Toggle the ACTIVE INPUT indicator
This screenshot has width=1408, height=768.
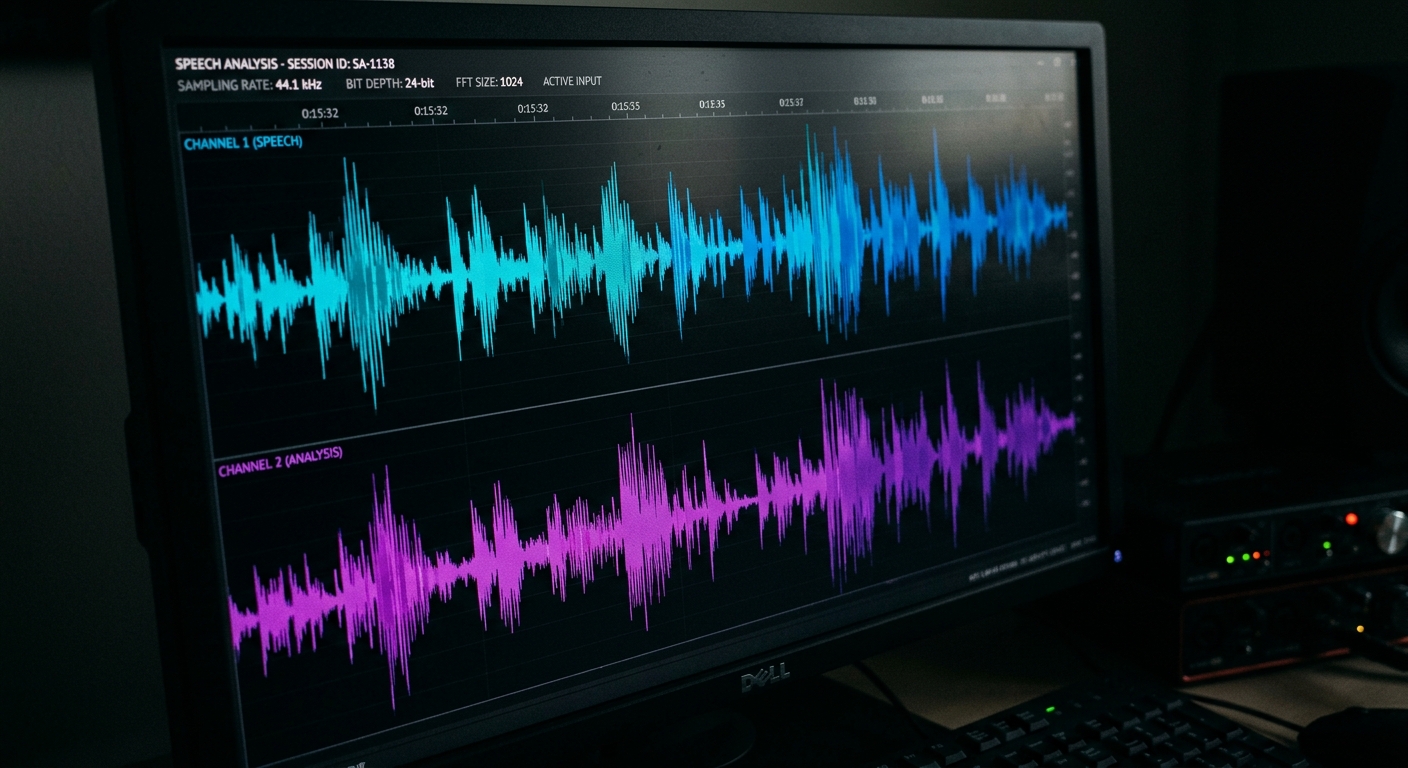(570, 81)
